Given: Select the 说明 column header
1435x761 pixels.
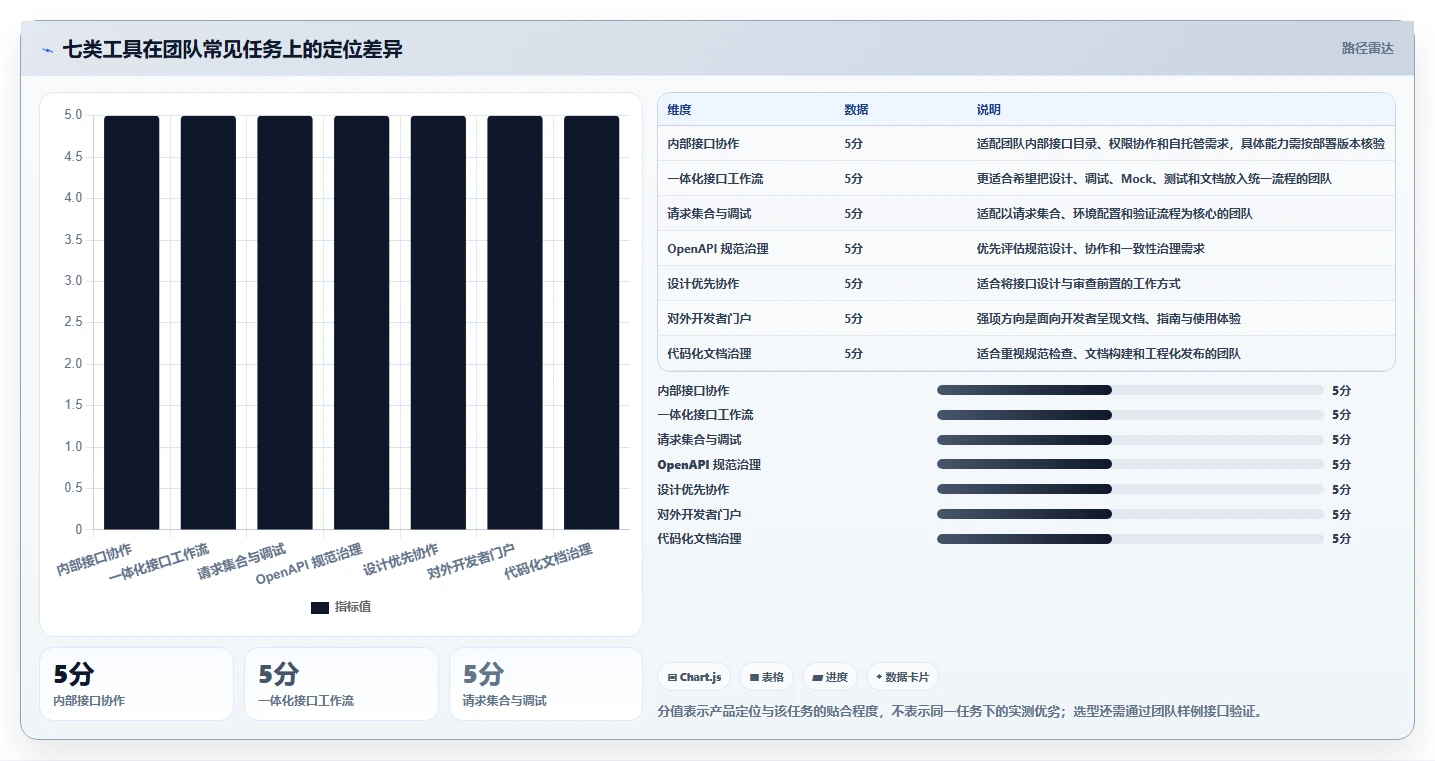Looking at the screenshot, I should tap(988, 110).
